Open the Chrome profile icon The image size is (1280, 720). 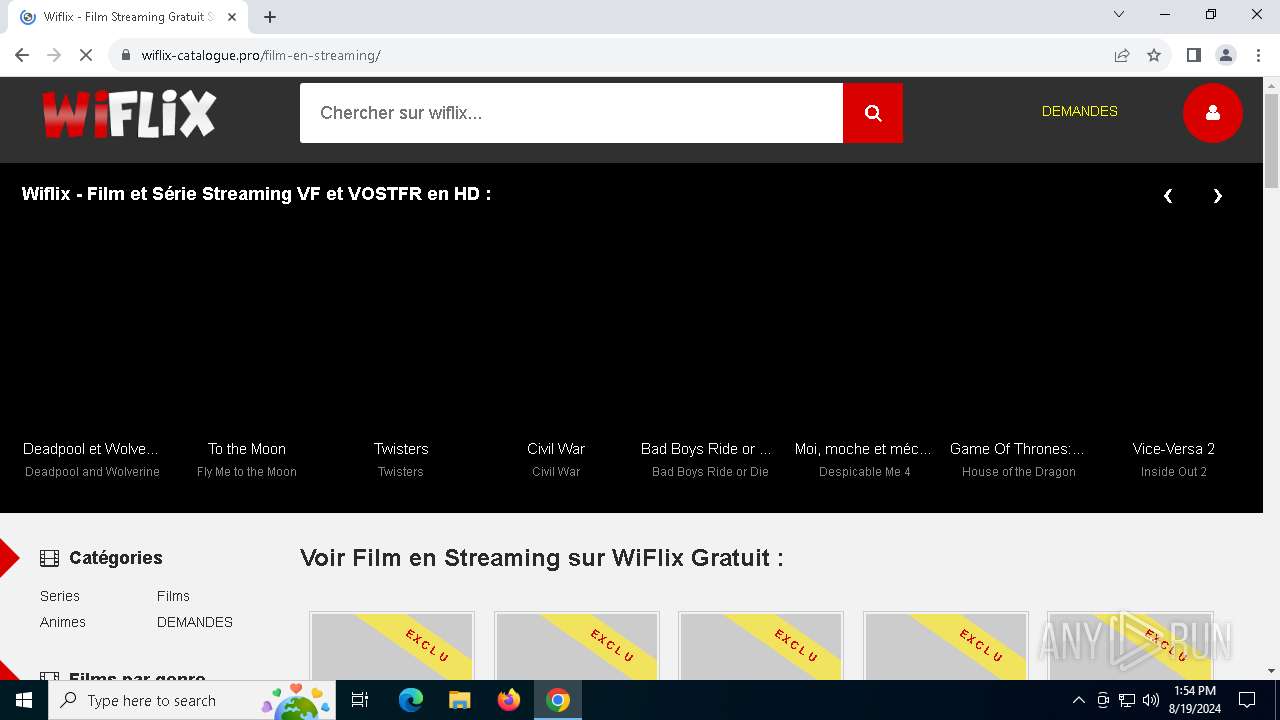(x=1226, y=55)
